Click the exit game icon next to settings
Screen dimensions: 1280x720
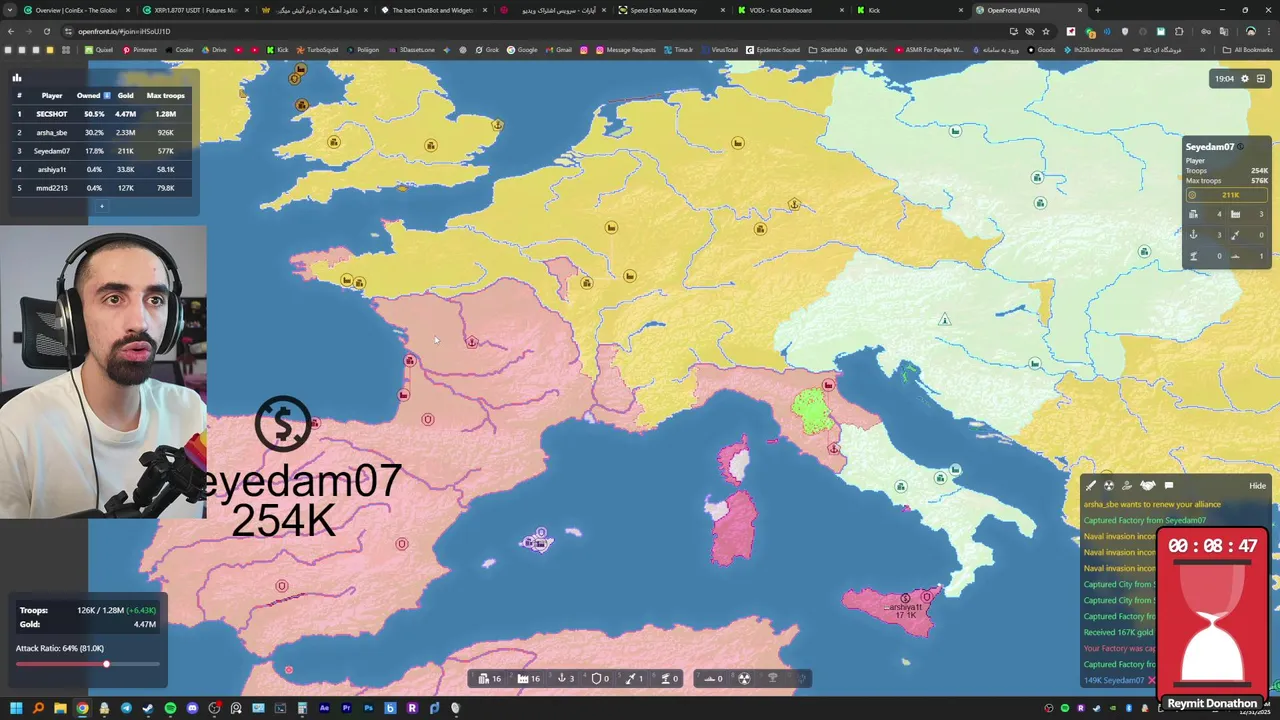click(1261, 79)
